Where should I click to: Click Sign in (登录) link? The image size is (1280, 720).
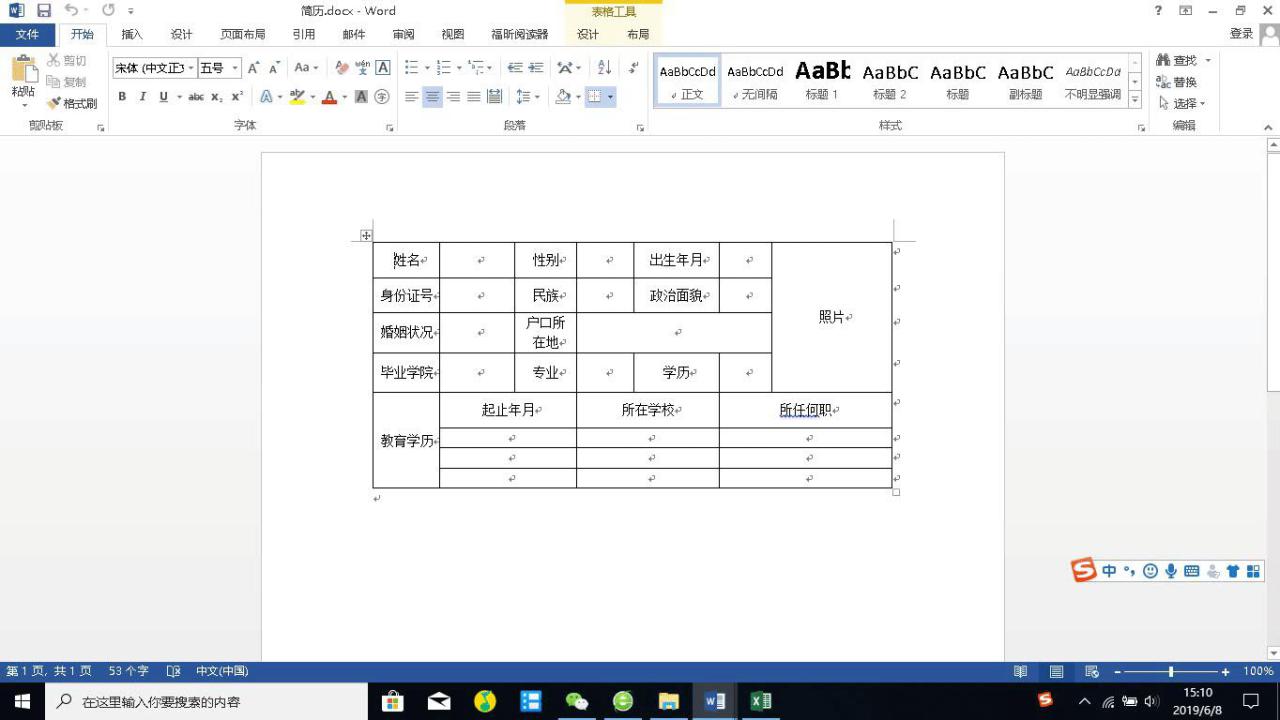click(1241, 34)
